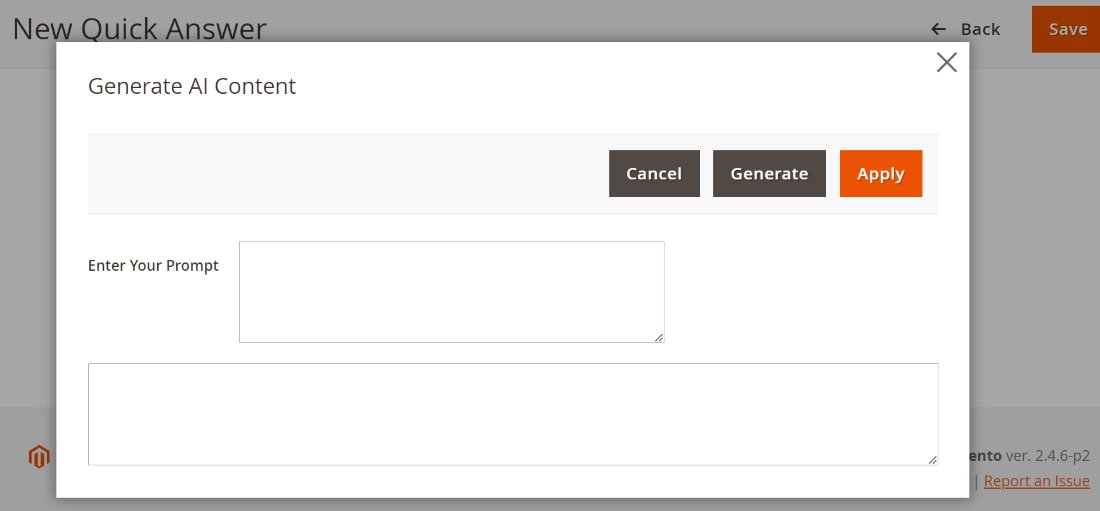Click the back arrow icon
1100x511 pixels.
pyautogui.click(x=938, y=29)
